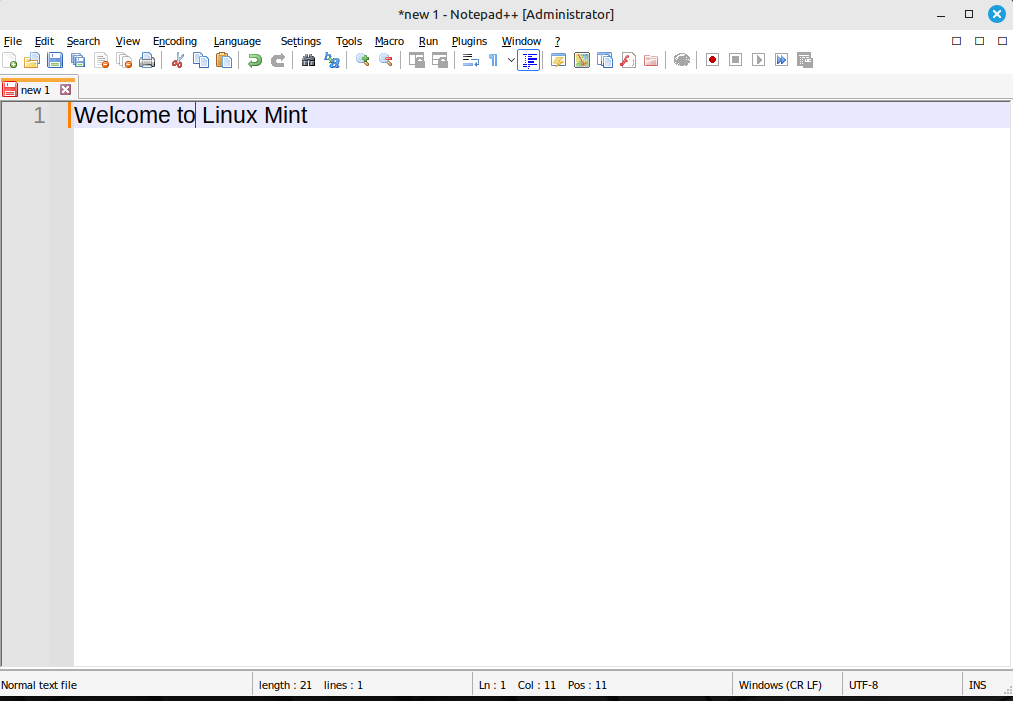
Task: Click the Save Recorded Macro icon
Action: point(805,60)
